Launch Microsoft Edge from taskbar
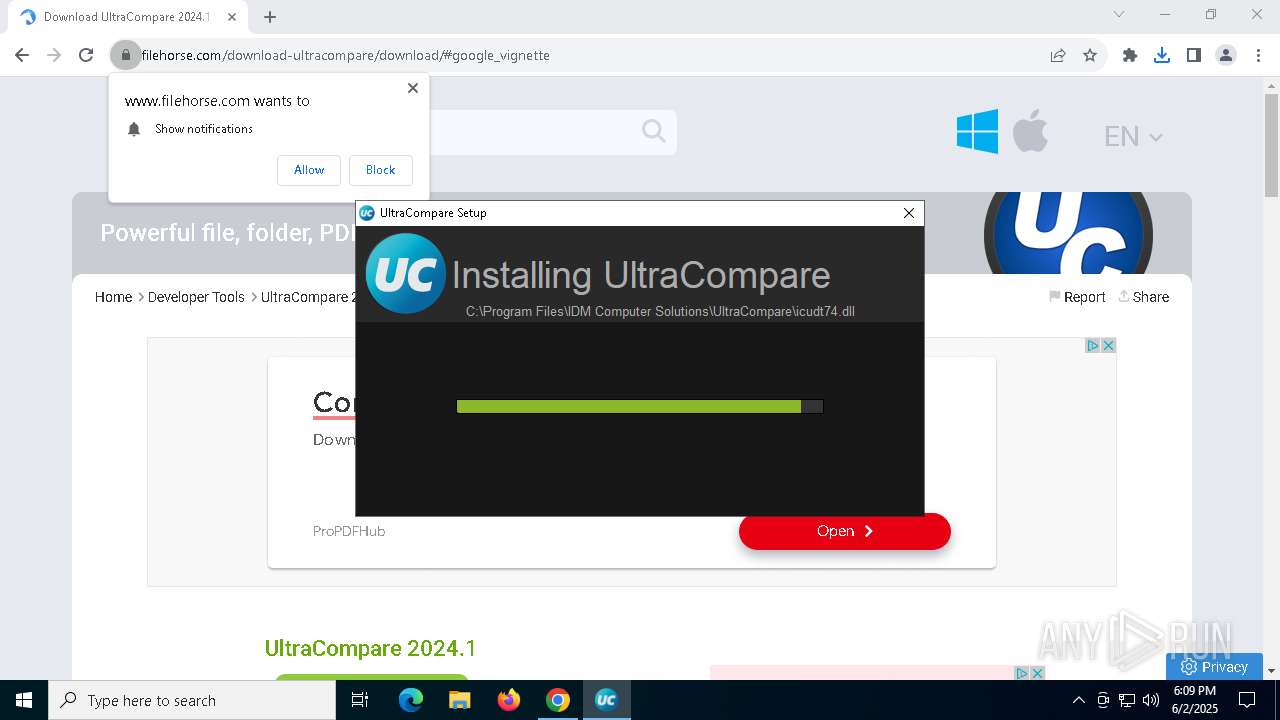This screenshot has width=1280, height=720. point(411,700)
